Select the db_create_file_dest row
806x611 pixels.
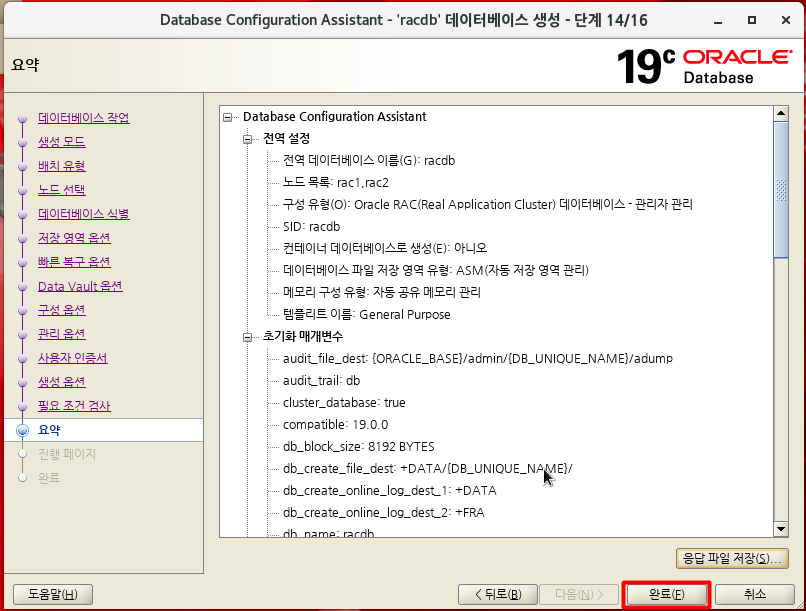tap(428, 469)
